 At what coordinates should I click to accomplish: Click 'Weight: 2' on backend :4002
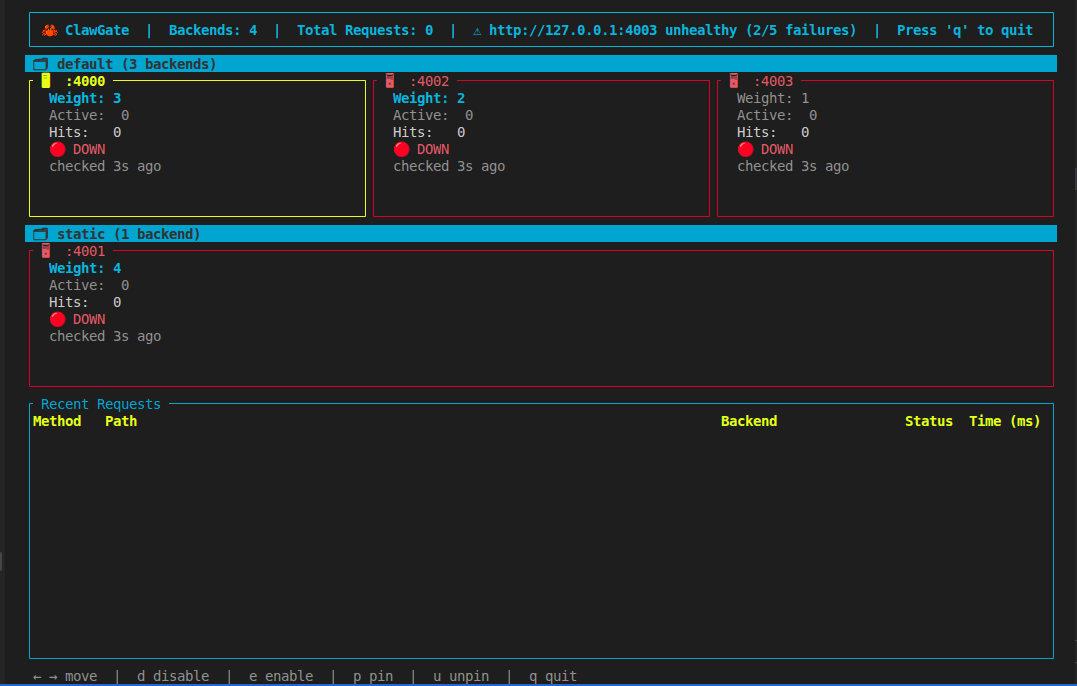click(x=429, y=98)
